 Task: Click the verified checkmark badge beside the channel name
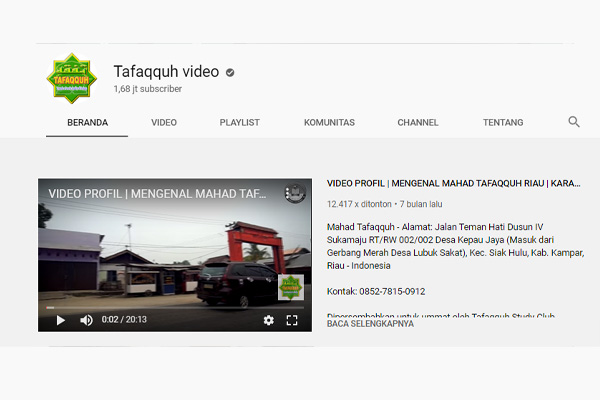click(230, 72)
